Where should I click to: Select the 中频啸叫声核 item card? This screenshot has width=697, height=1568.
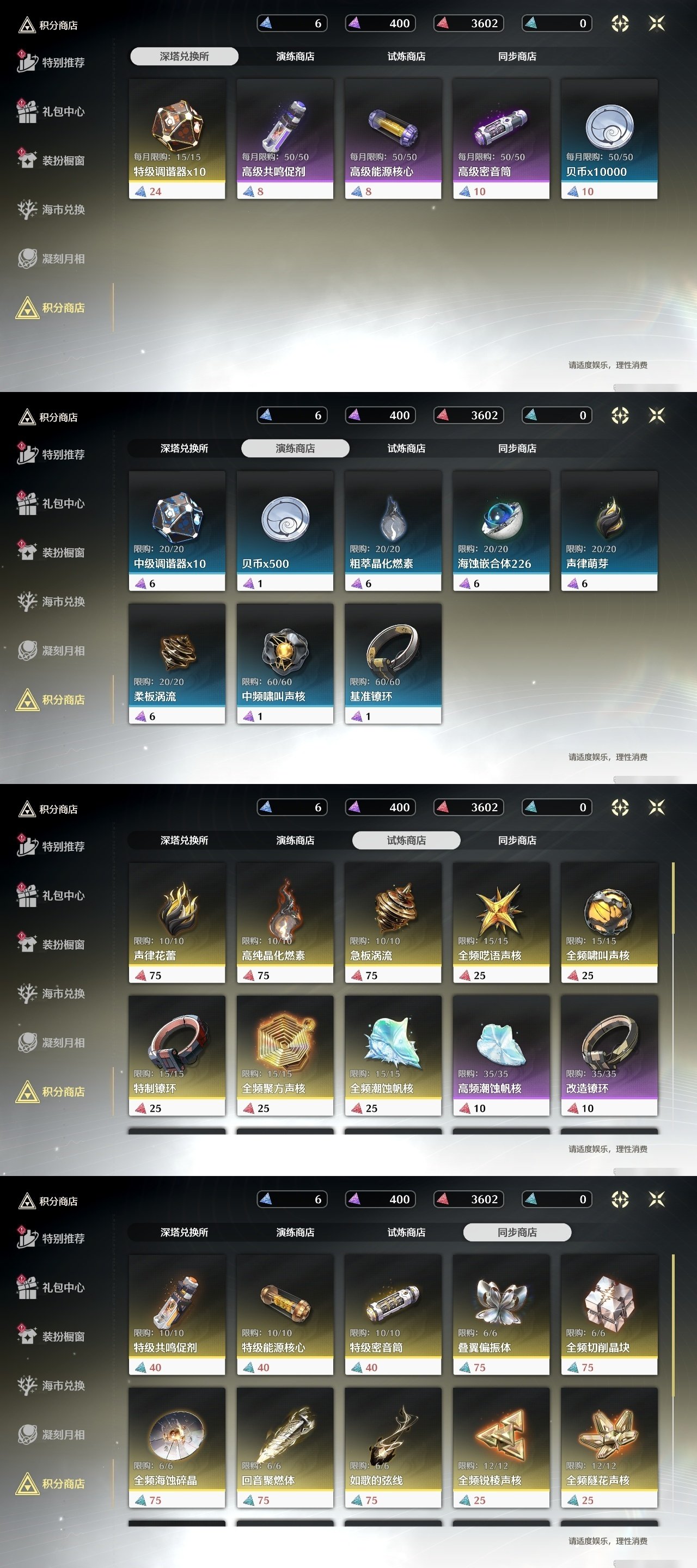(x=285, y=664)
